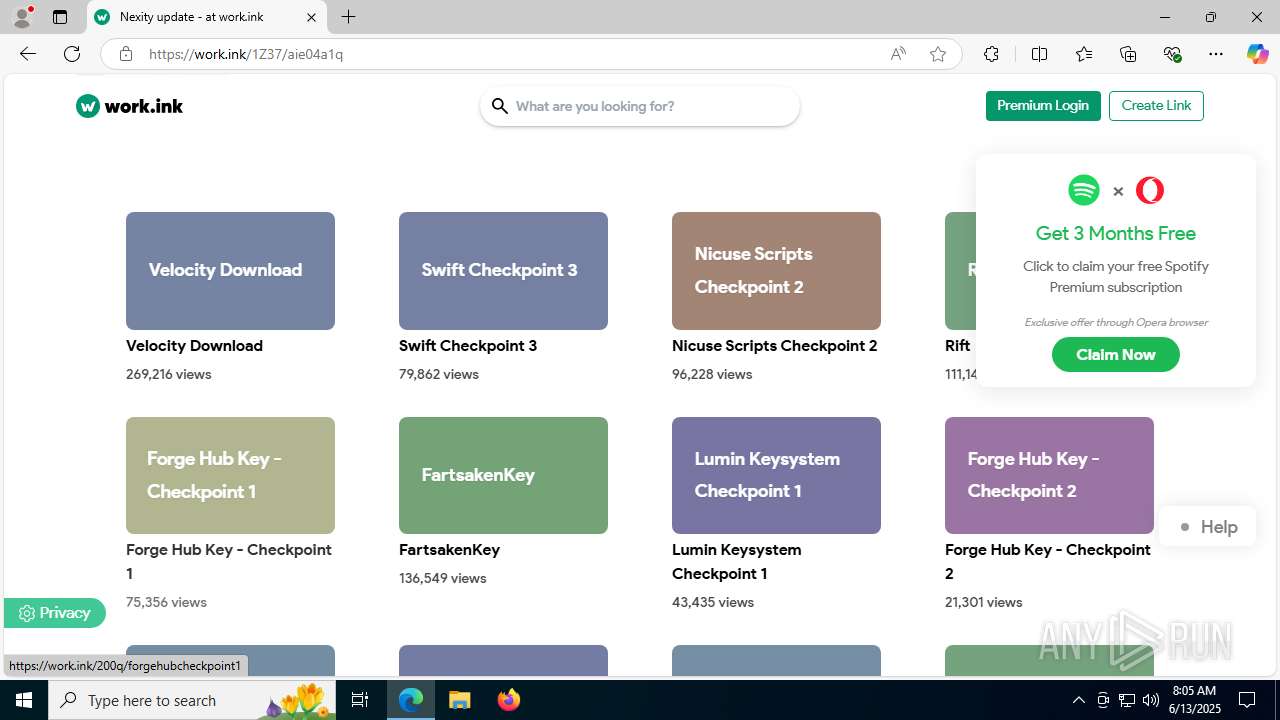Click the browser address bar URL
This screenshot has width=1280, height=720.
pyautogui.click(x=246, y=54)
